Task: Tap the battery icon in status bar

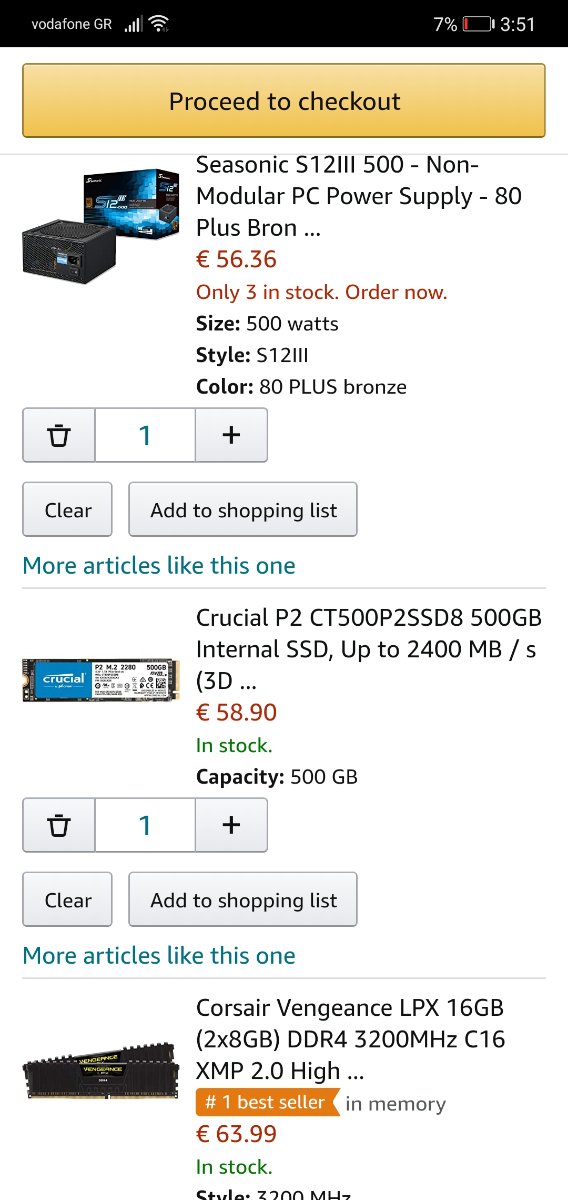Action: click(480, 24)
